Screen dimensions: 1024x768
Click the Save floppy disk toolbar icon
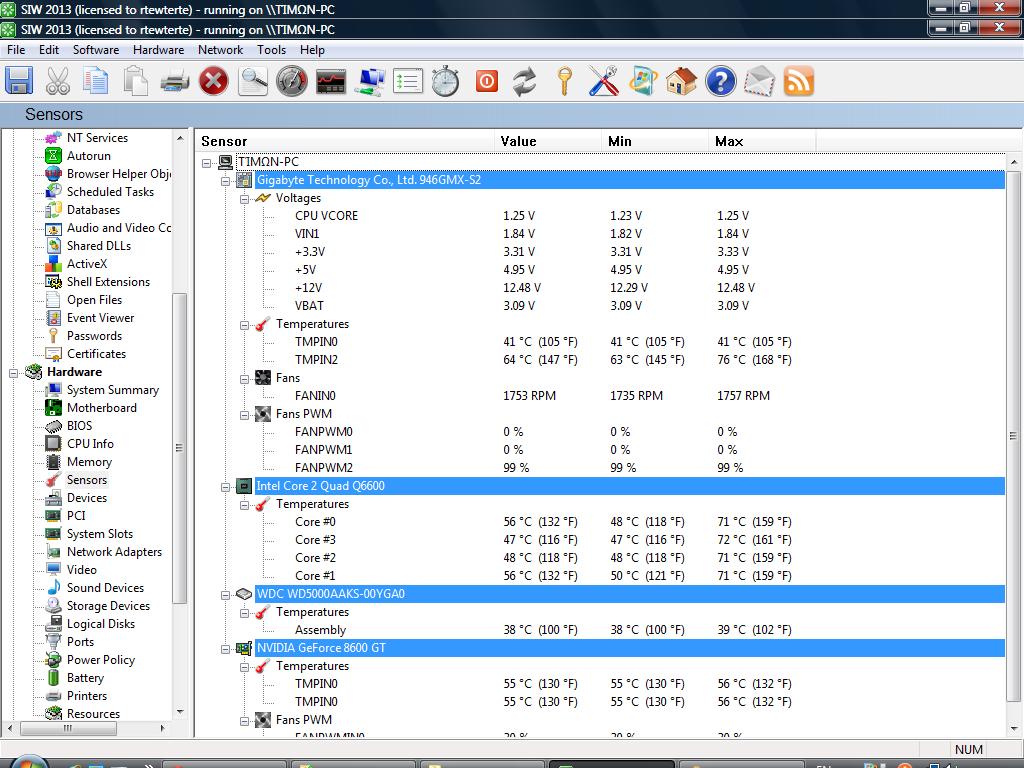point(19,82)
